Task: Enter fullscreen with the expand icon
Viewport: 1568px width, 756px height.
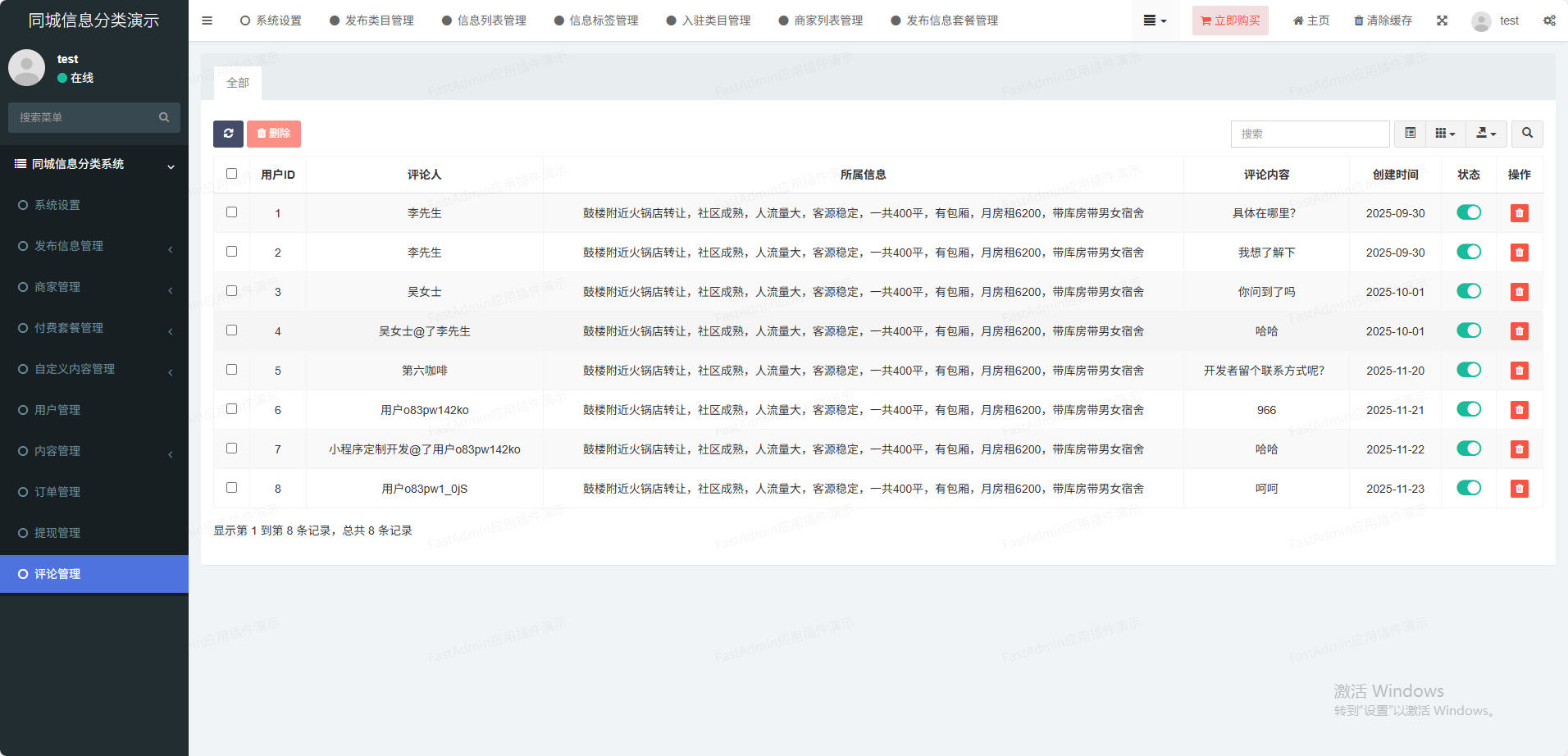Action: click(x=1442, y=20)
